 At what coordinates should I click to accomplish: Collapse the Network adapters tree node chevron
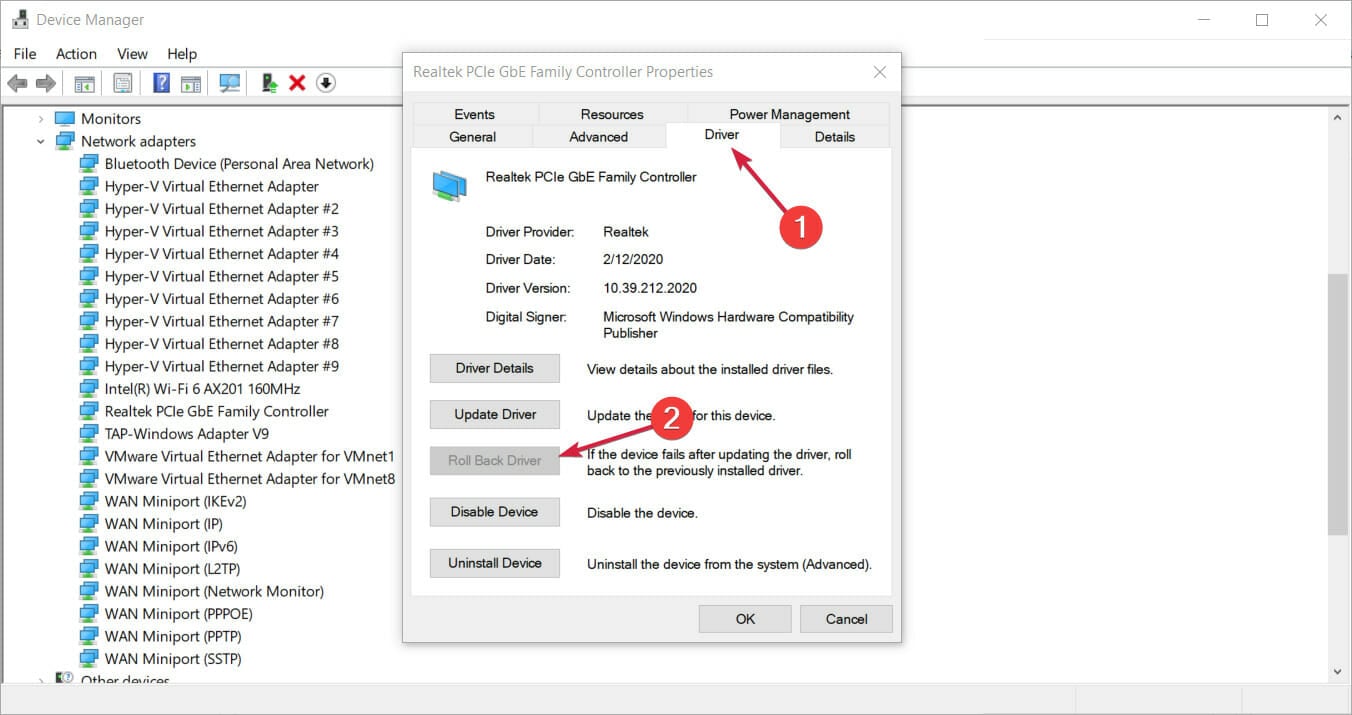tap(41, 141)
